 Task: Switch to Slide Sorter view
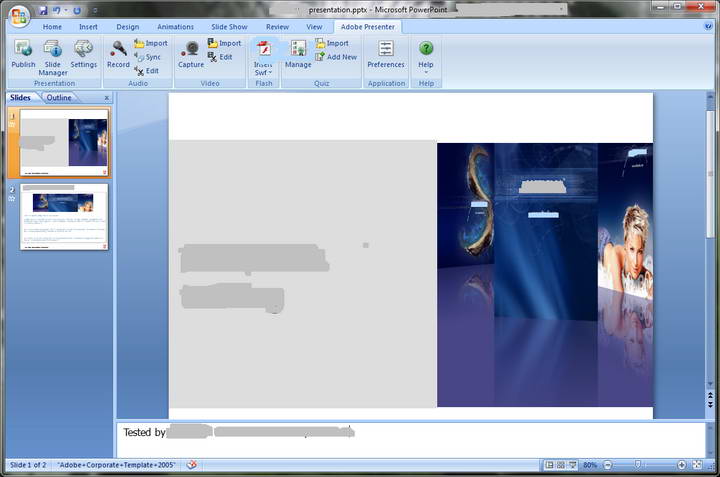pyautogui.click(x=561, y=466)
